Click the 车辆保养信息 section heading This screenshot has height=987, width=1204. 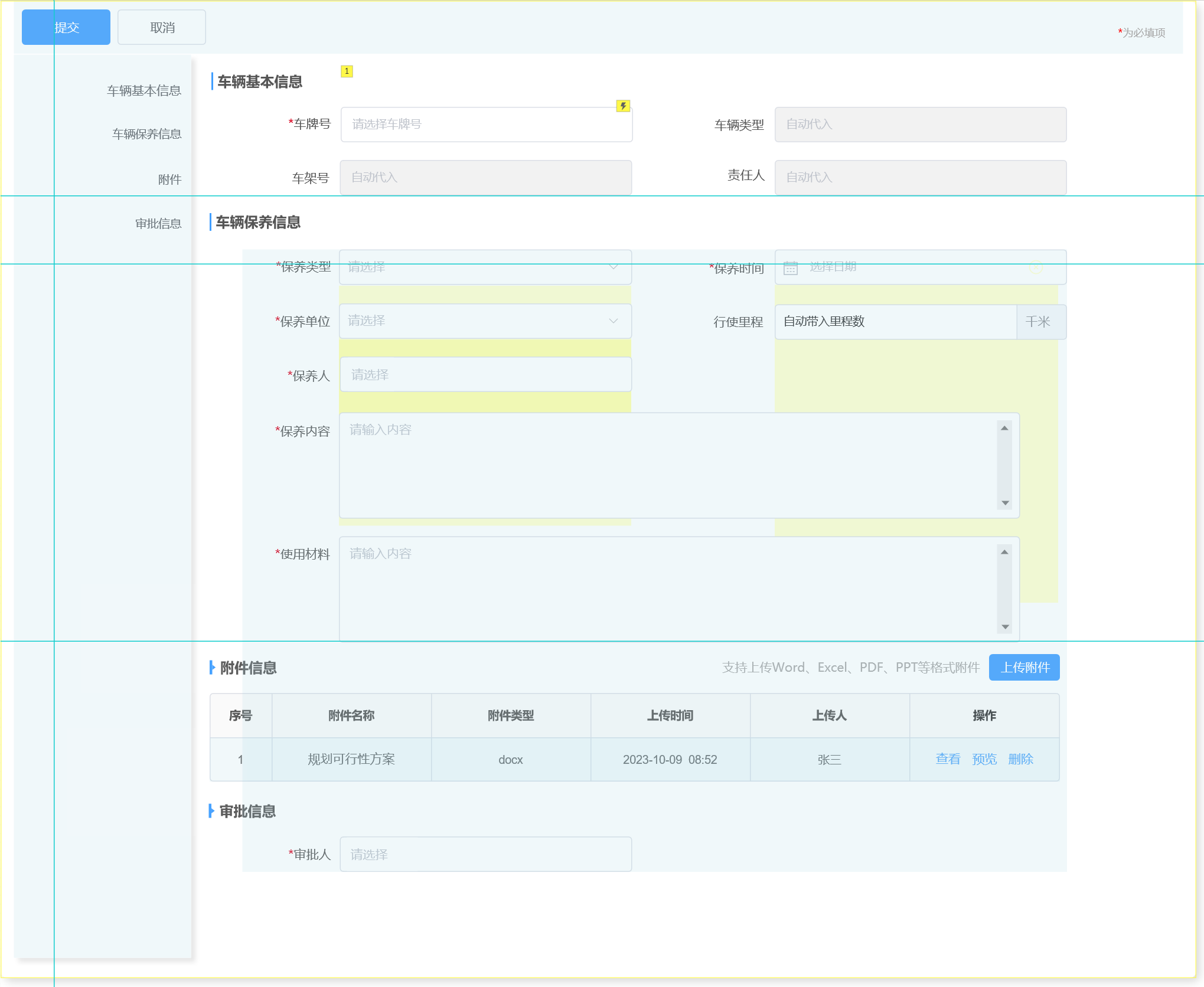[x=258, y=223]
